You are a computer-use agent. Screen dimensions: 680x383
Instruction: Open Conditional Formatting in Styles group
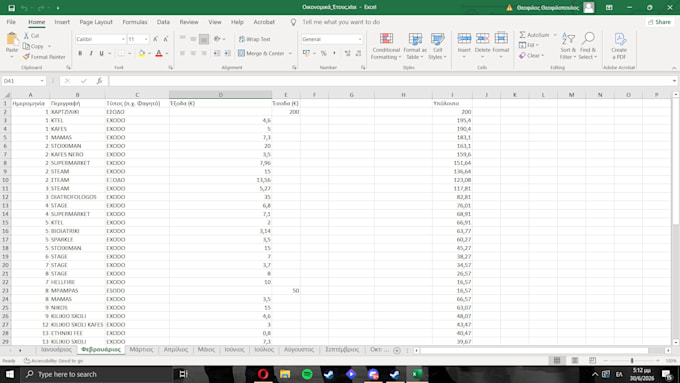click(x=386, y=46)
